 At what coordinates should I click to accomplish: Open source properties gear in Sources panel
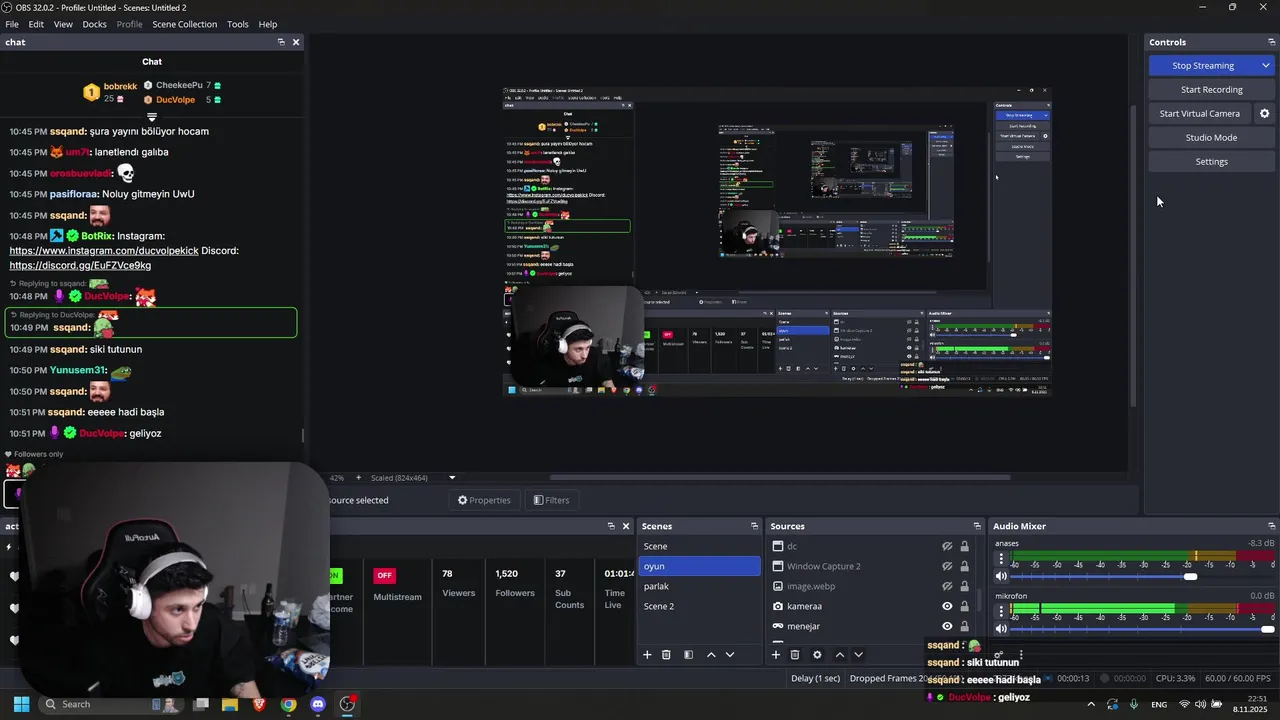click(817, 655)
